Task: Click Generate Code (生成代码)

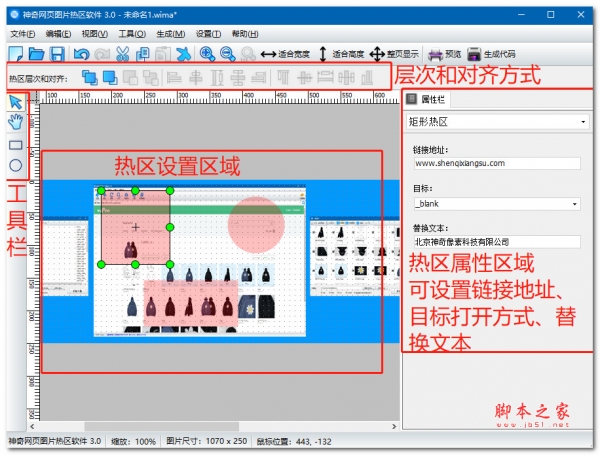Action: pos(491,54)
